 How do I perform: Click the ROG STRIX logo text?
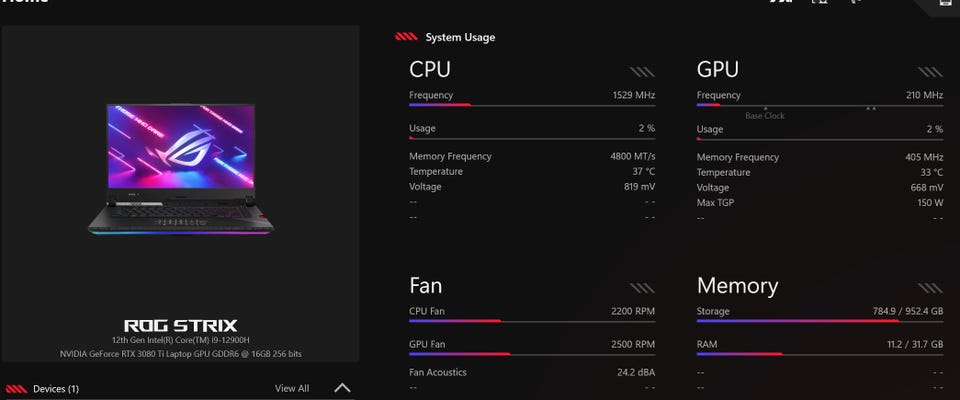[x=180, y=325]
